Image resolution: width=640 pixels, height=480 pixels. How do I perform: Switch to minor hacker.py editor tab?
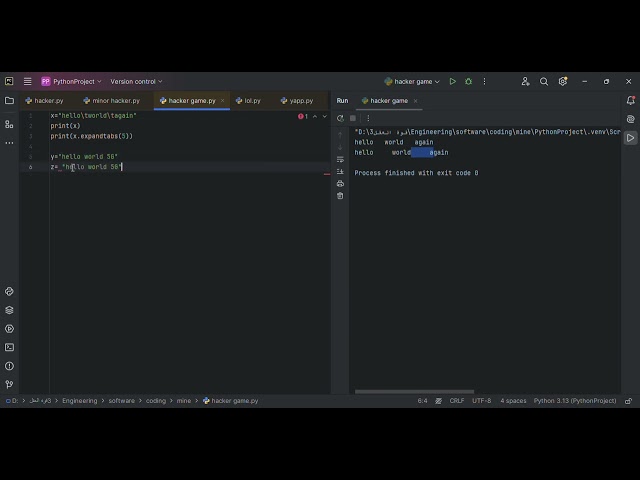click(111, 101)
